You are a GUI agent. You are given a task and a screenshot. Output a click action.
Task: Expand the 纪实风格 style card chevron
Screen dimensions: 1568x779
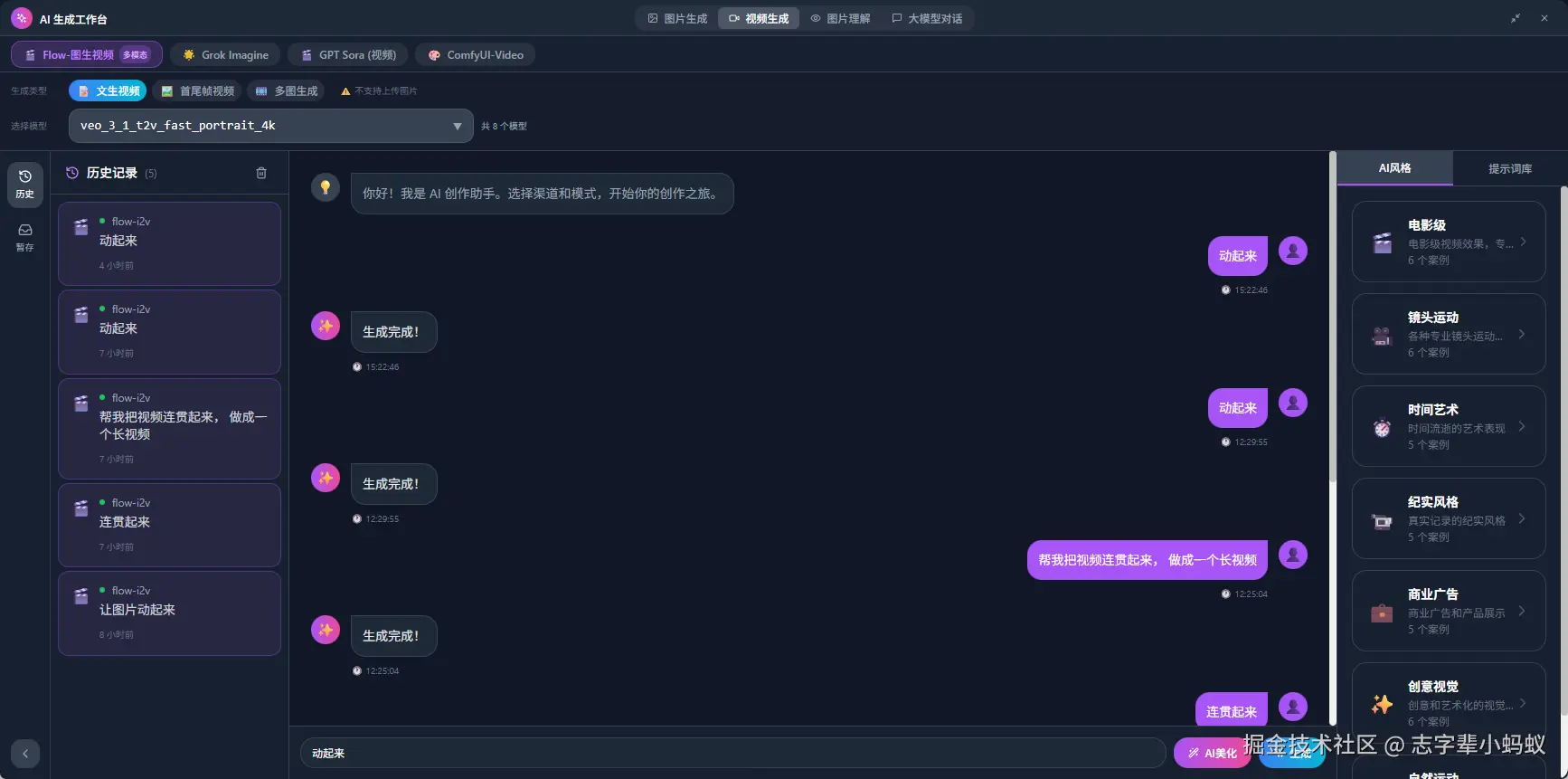tap(1523, 518)
